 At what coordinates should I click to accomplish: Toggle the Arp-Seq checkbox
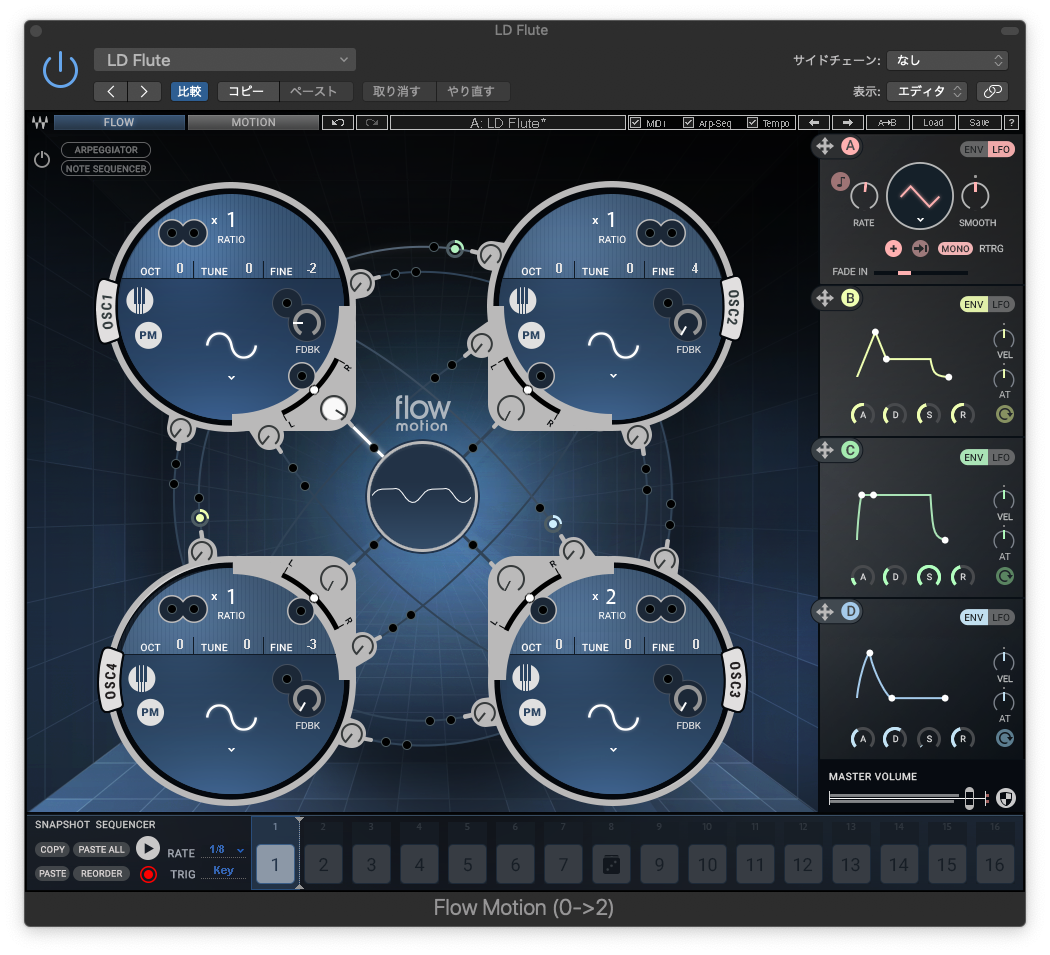(688, 123)
